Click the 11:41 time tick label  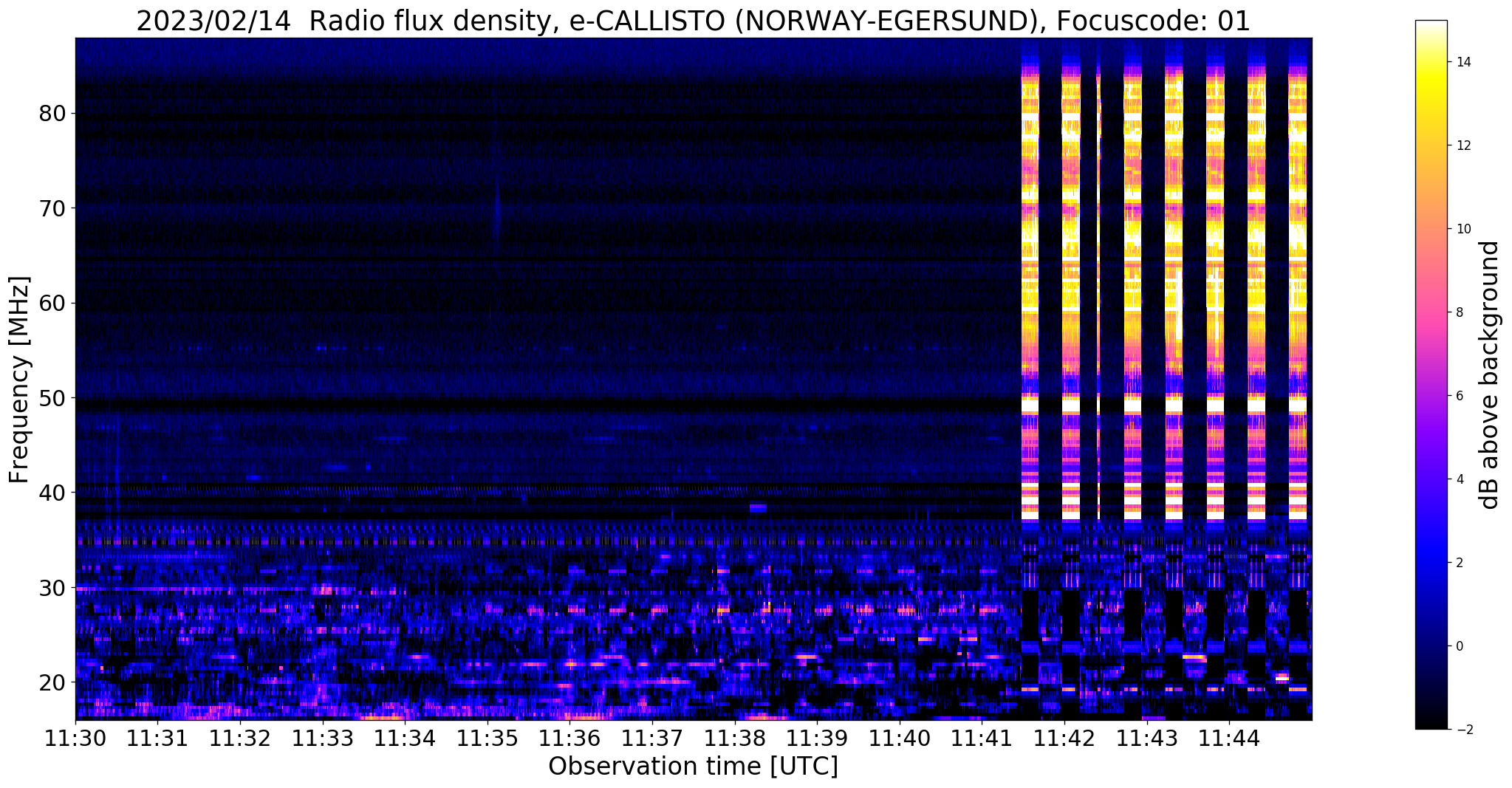(982, 738)
